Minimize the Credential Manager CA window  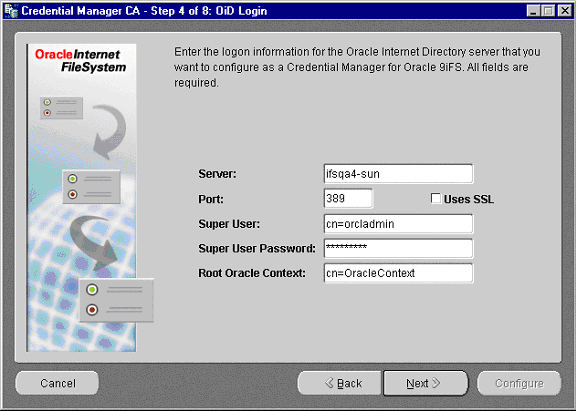point(533,11)
